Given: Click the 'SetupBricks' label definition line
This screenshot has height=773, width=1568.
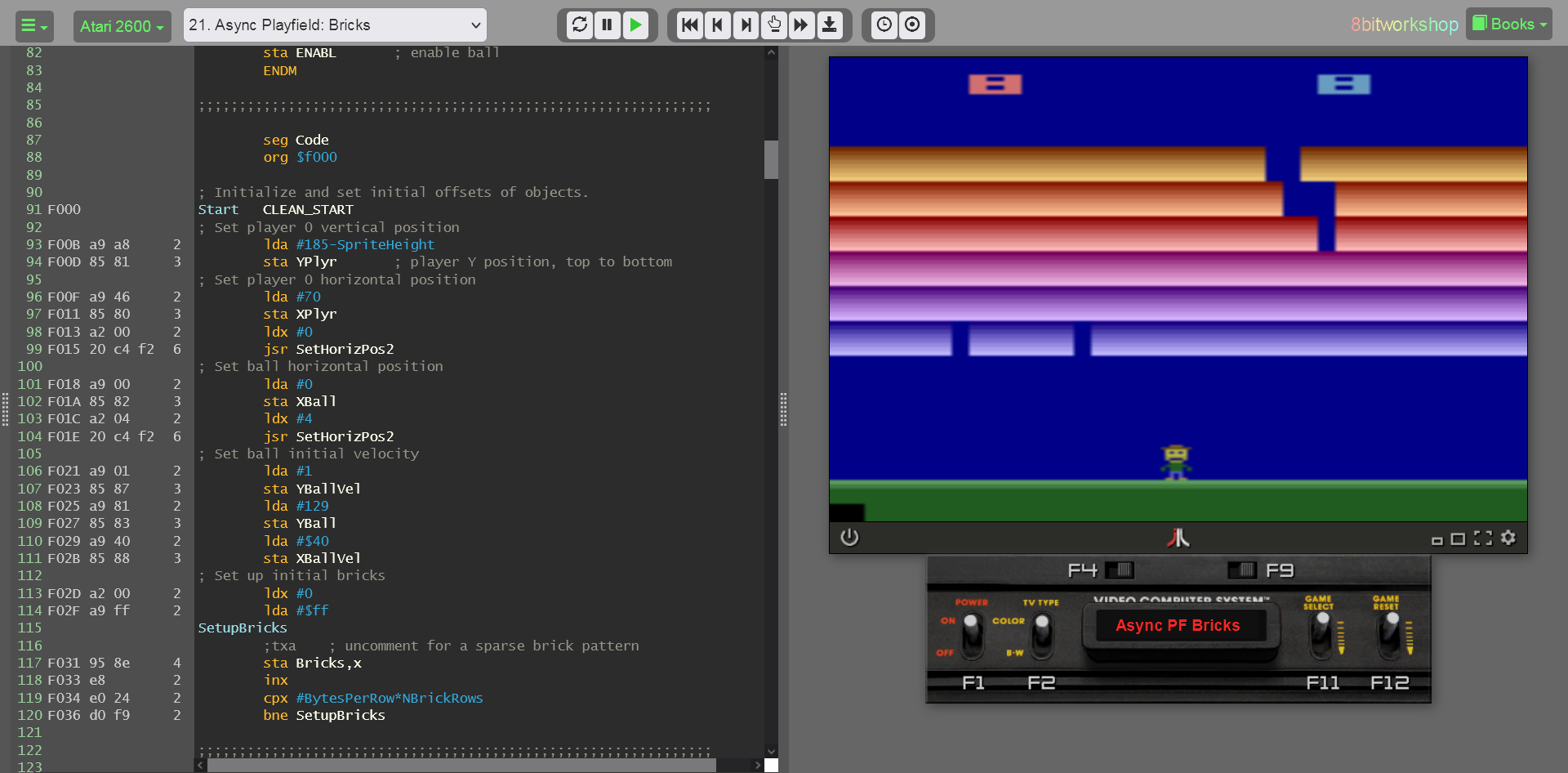Looking at the screenshot, I should click(243, 628).
